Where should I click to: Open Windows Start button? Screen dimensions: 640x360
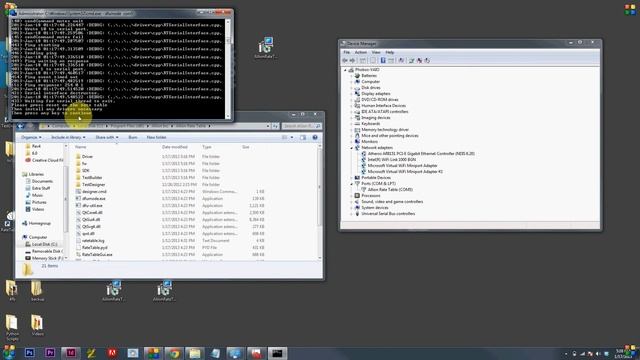[9, 353]
